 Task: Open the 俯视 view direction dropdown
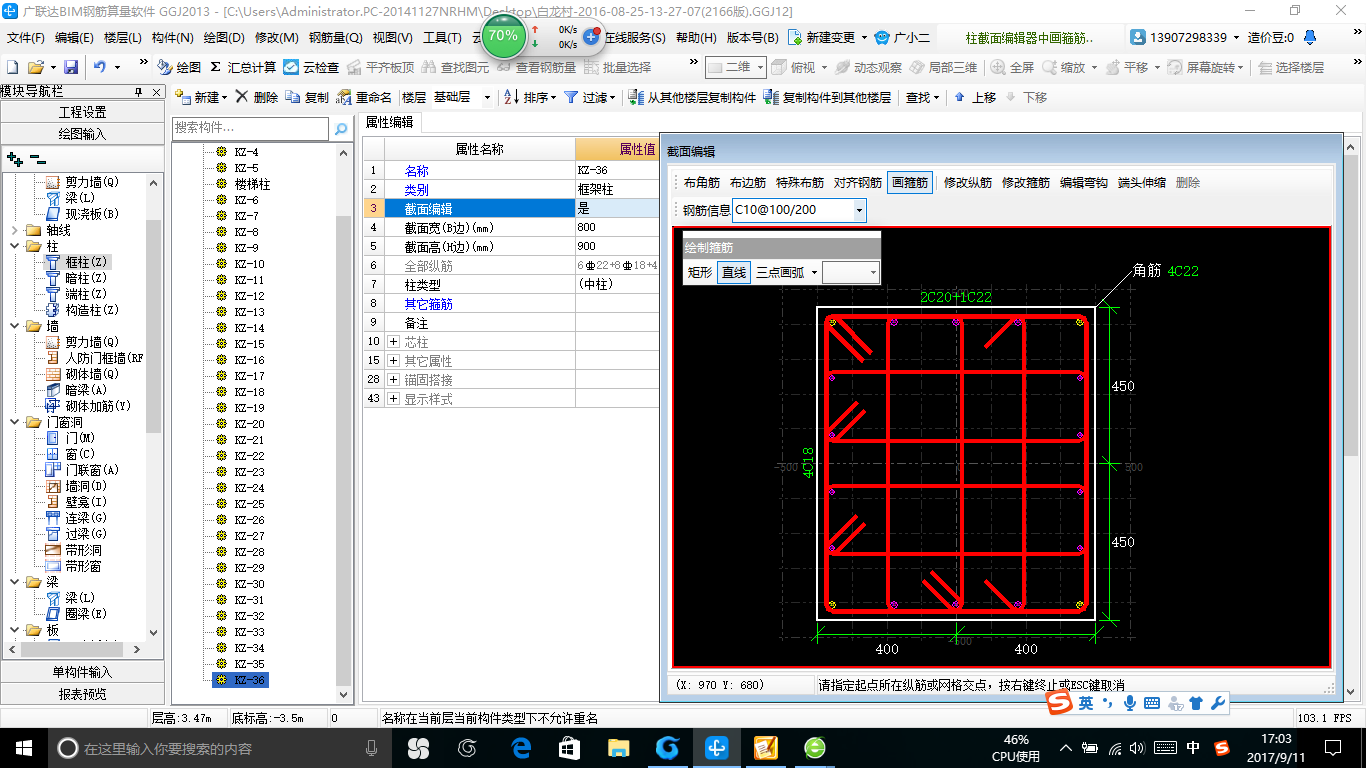(800, 67)
